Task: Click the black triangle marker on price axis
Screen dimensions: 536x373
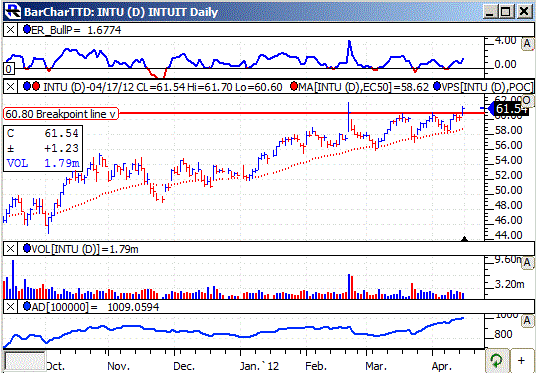Action: tap(464, 239)
